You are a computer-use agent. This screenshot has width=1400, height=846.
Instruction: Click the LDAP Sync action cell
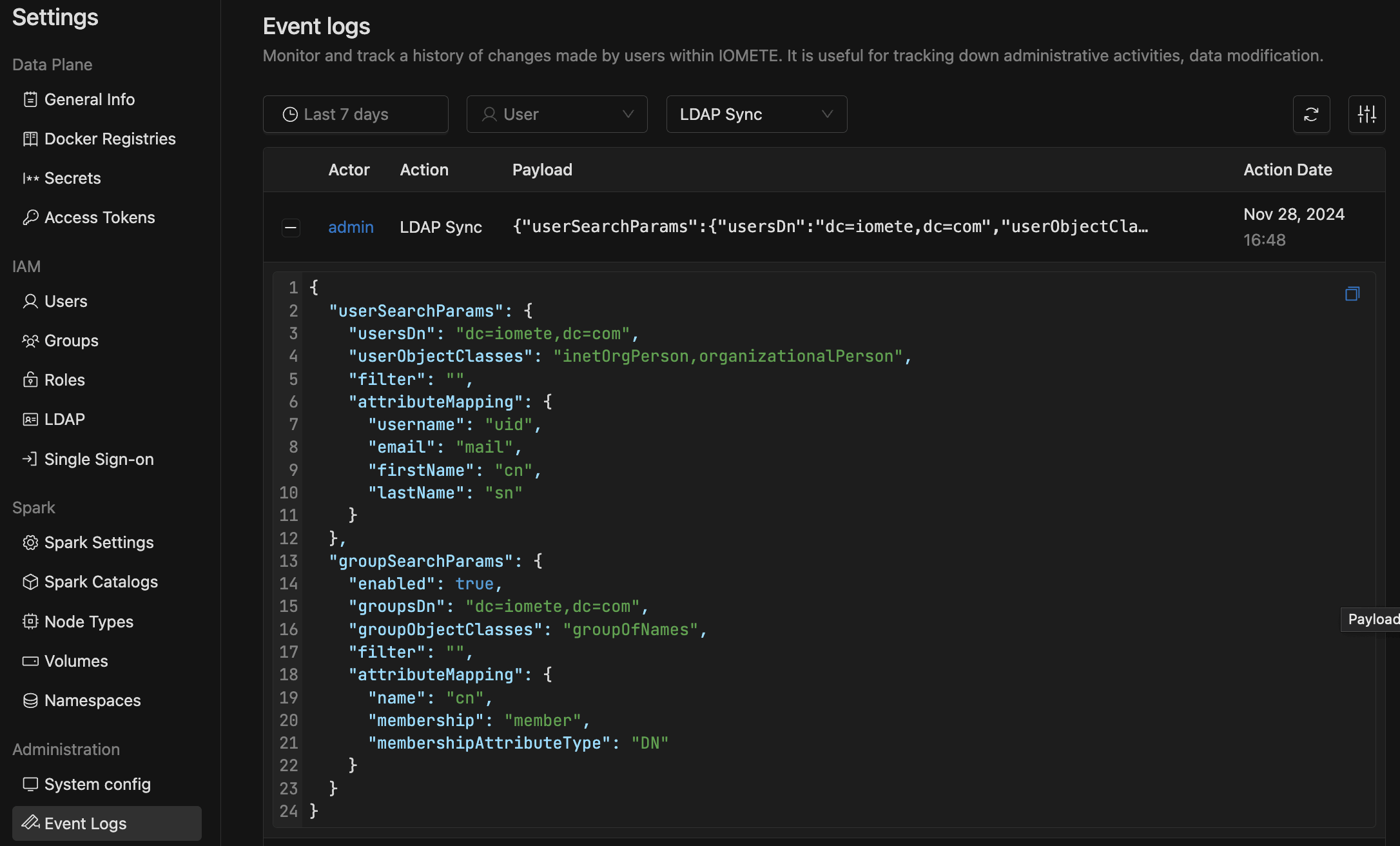441,227
